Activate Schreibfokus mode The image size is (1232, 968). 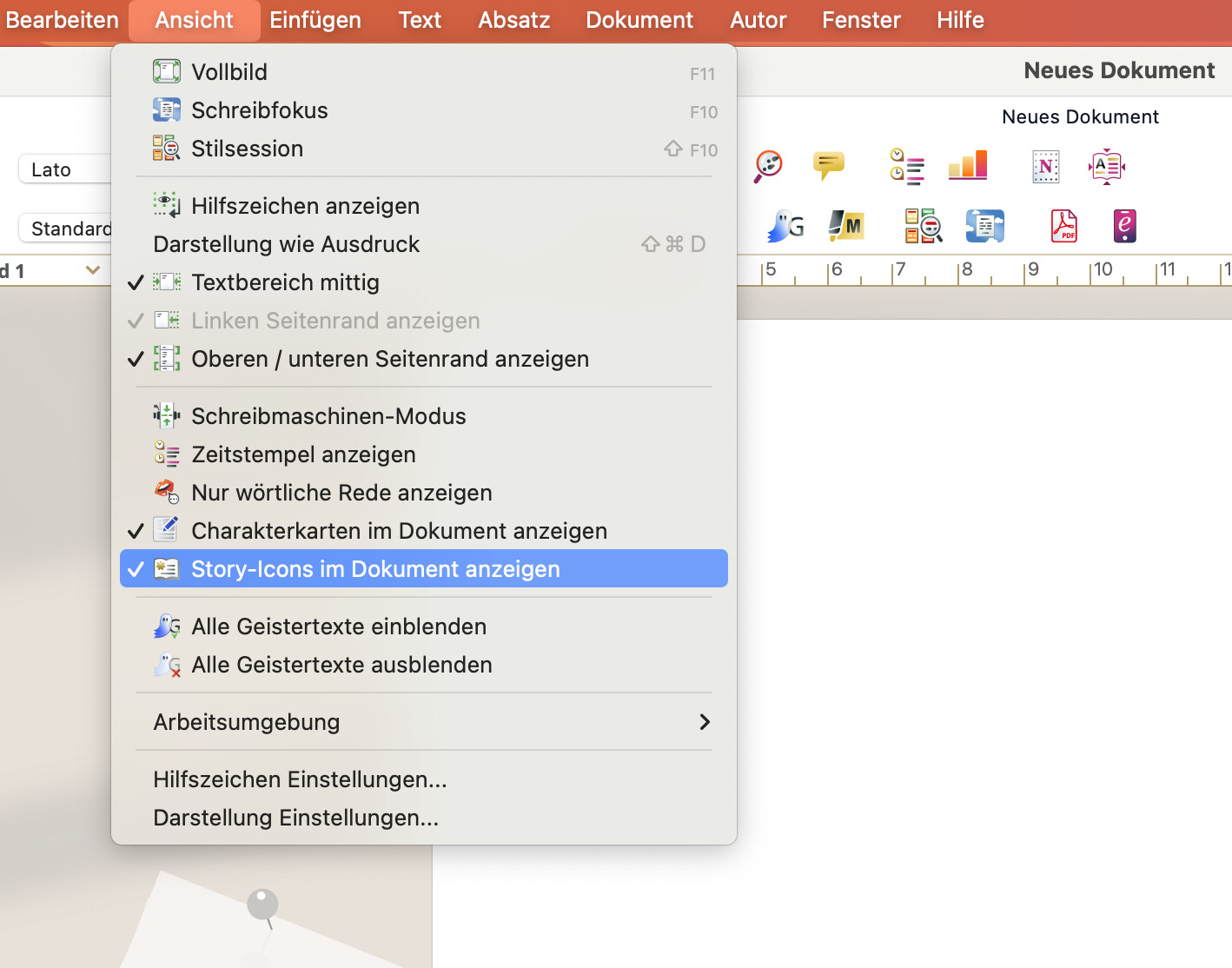tap(424, 110)
